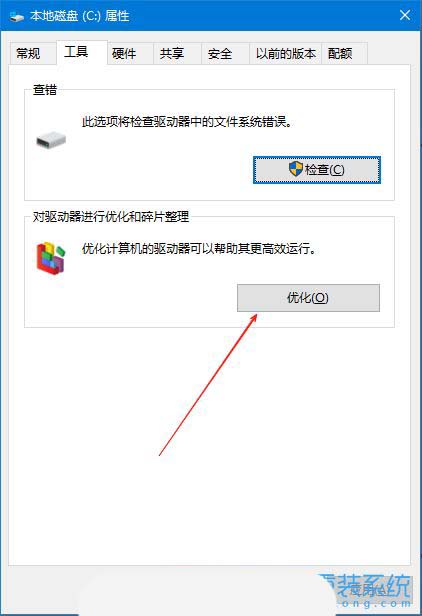Viewport: 422px width, 616px height.
Task: Click the drive icon in the title bar
Action: [x=17, y=16]
